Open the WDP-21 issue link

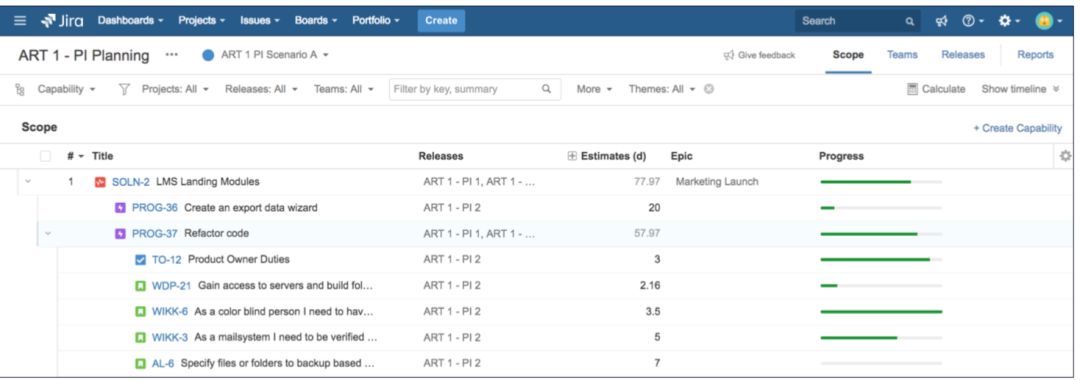coord(172,286)
